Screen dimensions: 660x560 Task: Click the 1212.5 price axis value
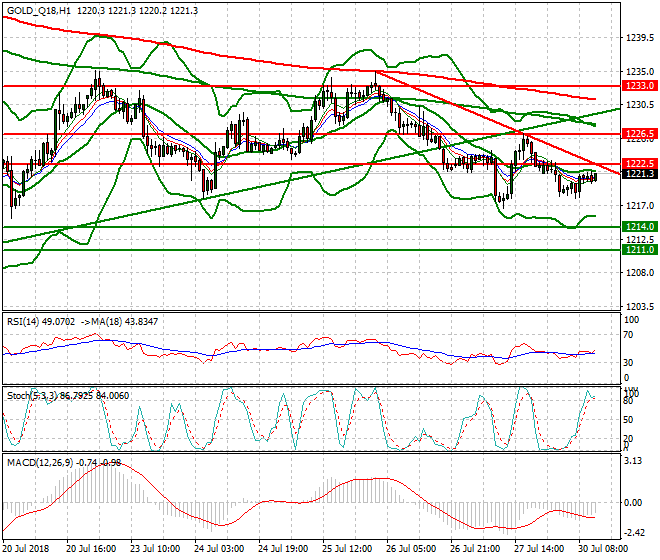point(640,239)
